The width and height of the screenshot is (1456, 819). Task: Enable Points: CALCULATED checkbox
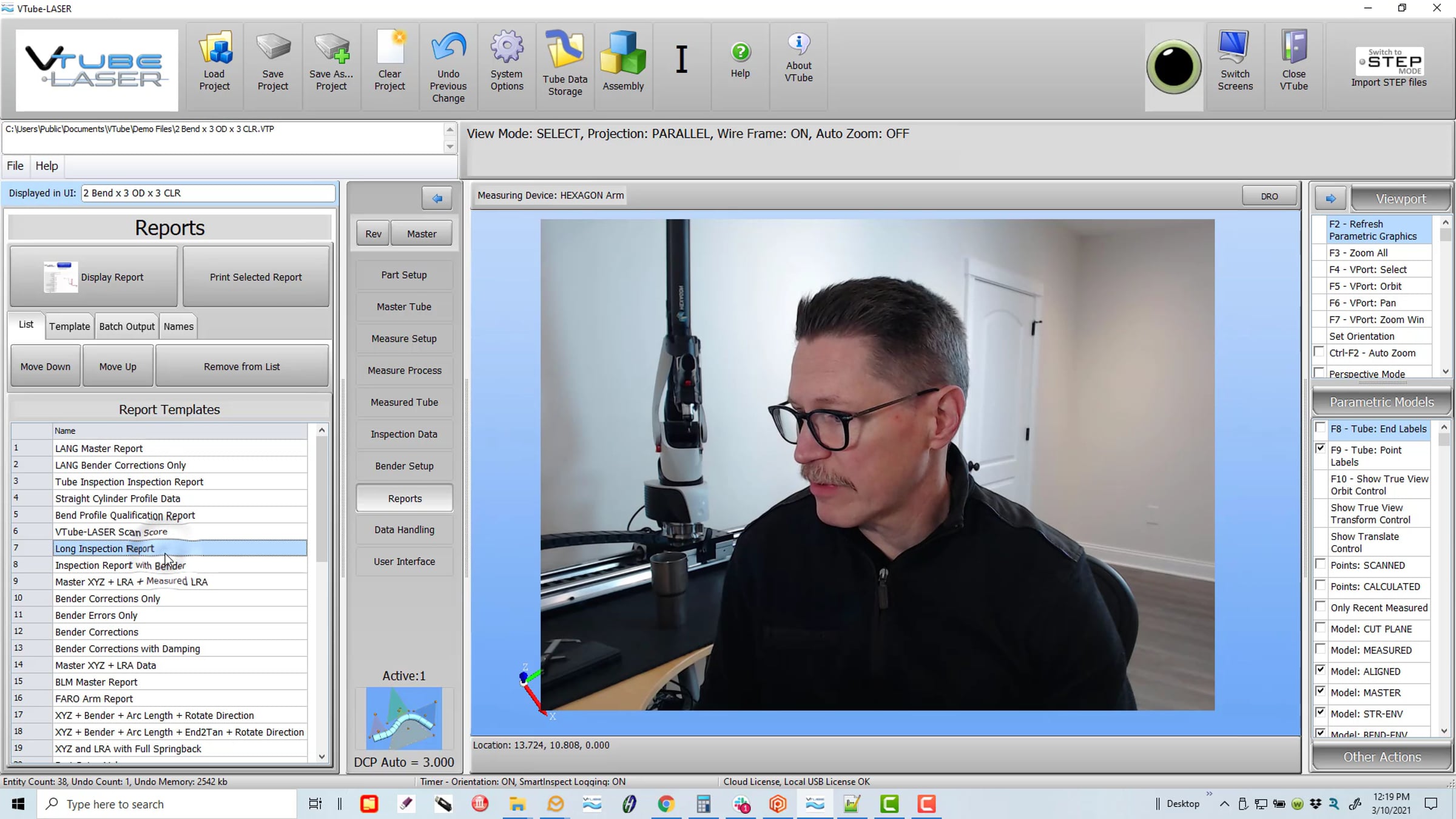[1320, 585]
